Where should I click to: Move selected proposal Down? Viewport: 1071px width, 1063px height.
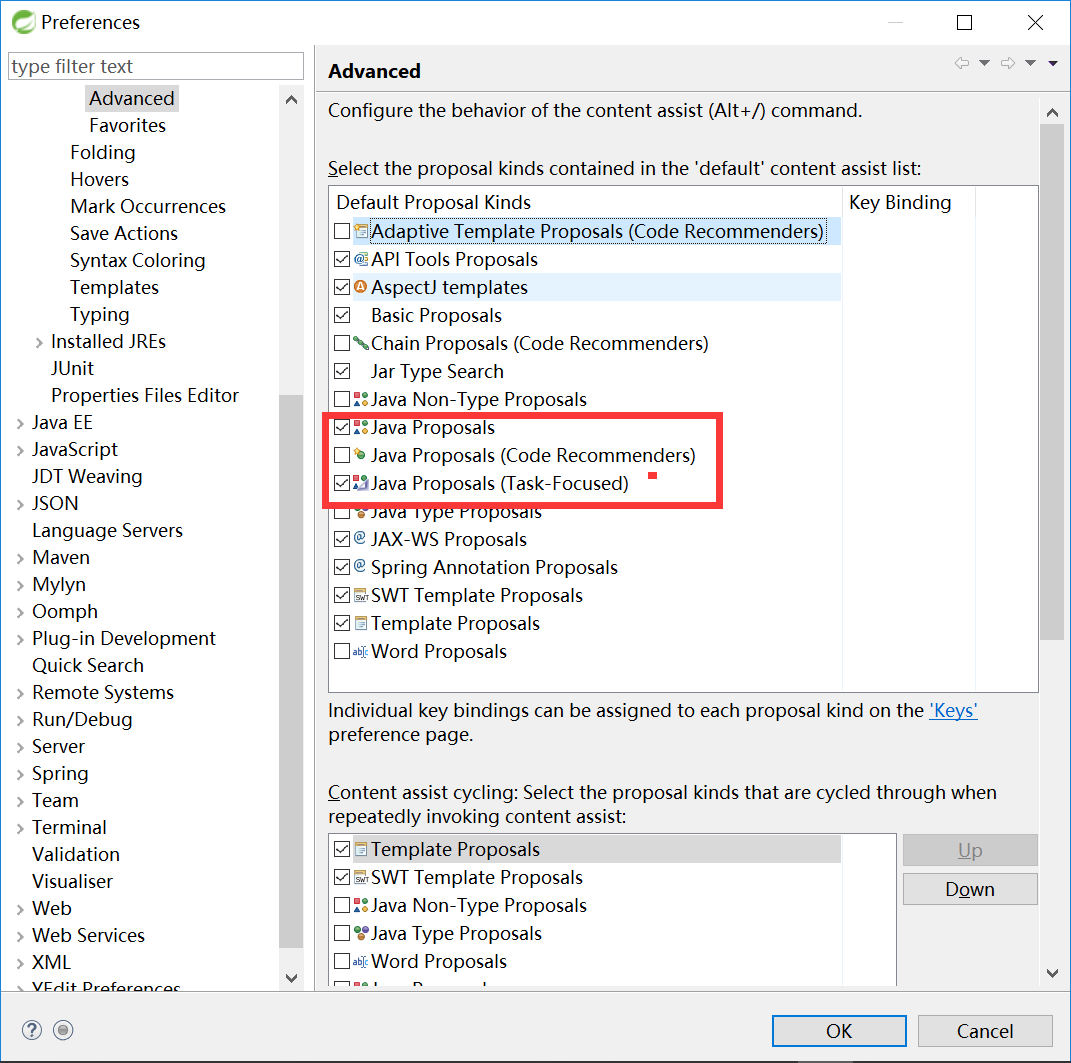(x=970, y=889)
